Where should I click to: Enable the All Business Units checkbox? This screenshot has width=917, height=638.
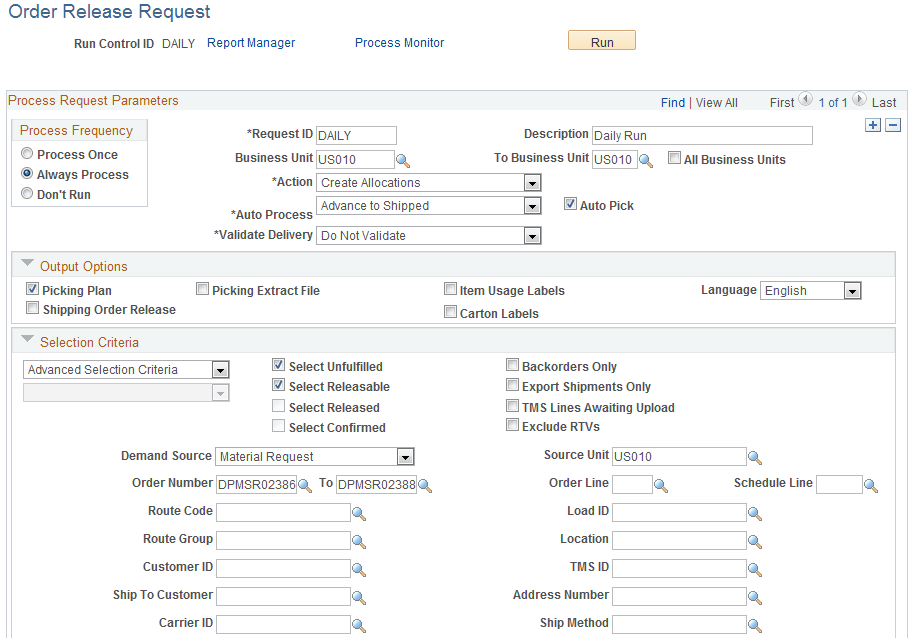pyautogui.click(x=676, y=158)
